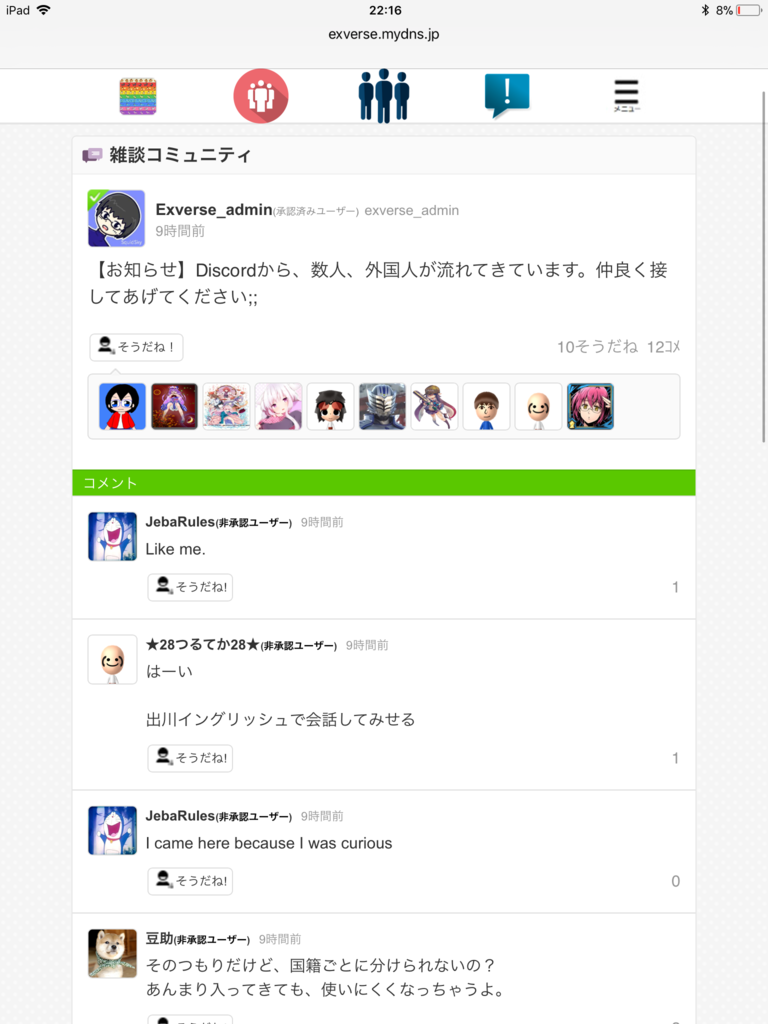Toggle そうだね! on the 'Like me.' comment
This screenshot has height=1024, width=768.
pos(190,587)
